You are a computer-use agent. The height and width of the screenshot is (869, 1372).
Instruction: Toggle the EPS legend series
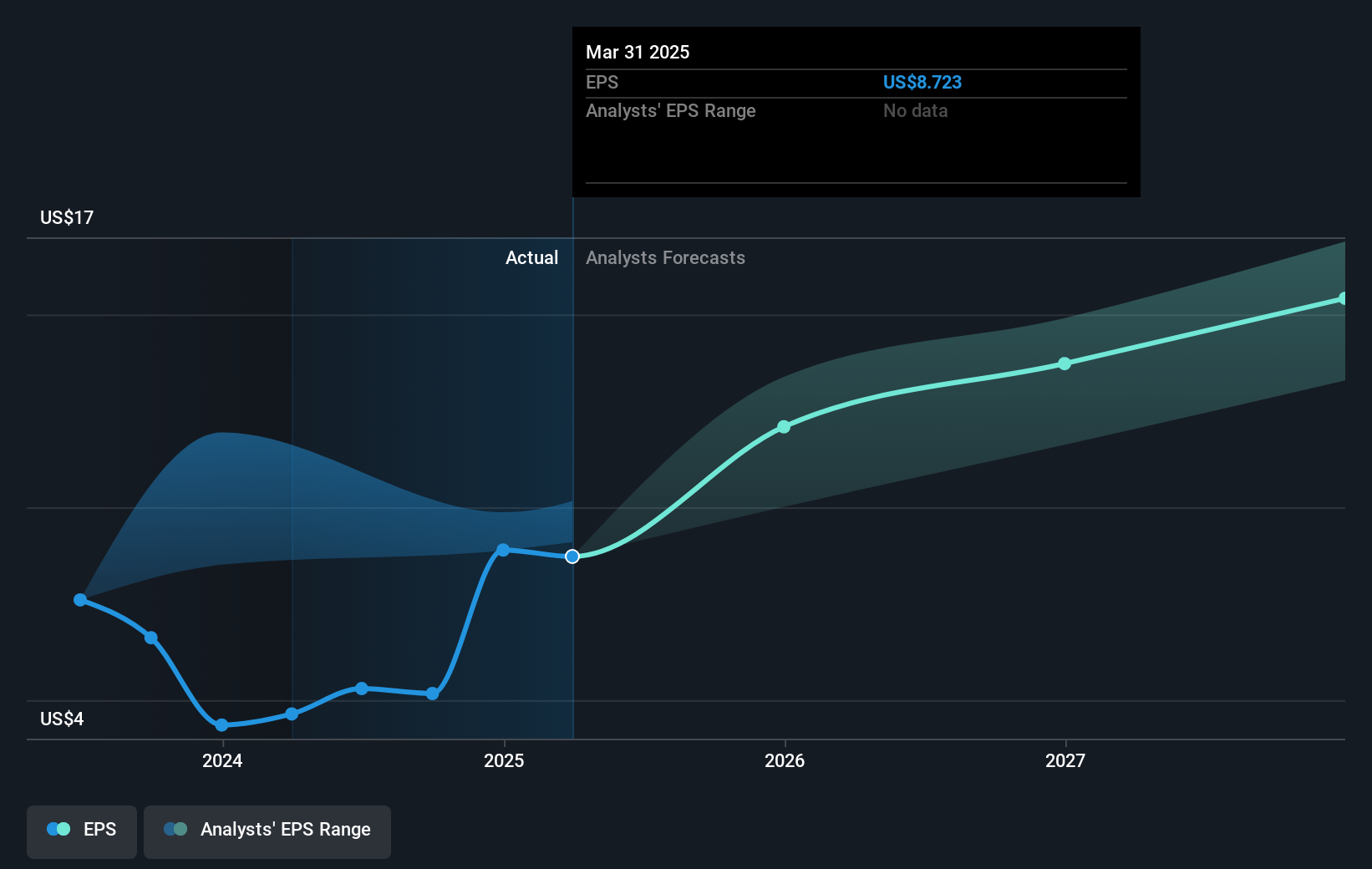tap(82, 831)
